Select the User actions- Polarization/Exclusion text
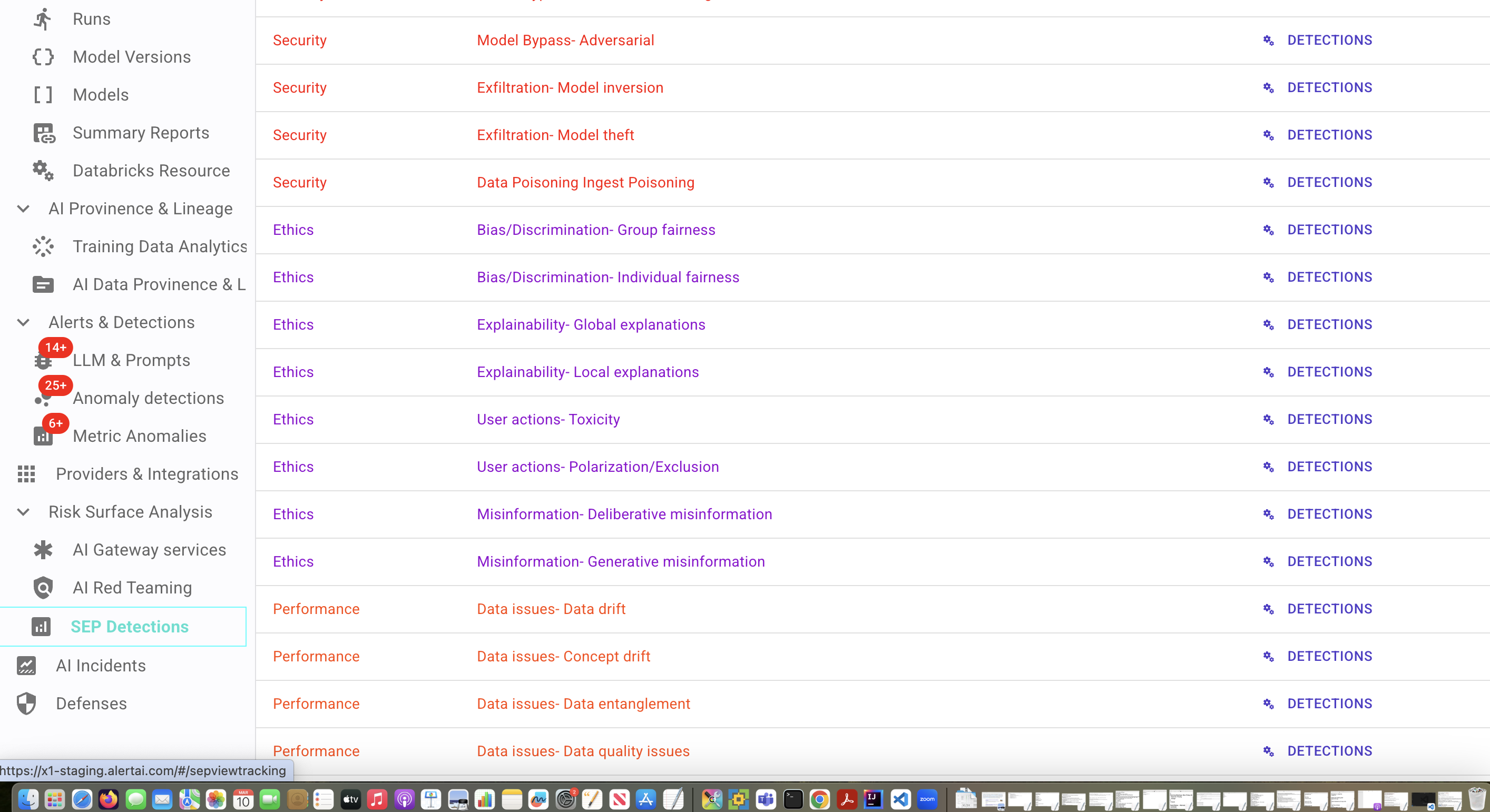 coord(597,467)
